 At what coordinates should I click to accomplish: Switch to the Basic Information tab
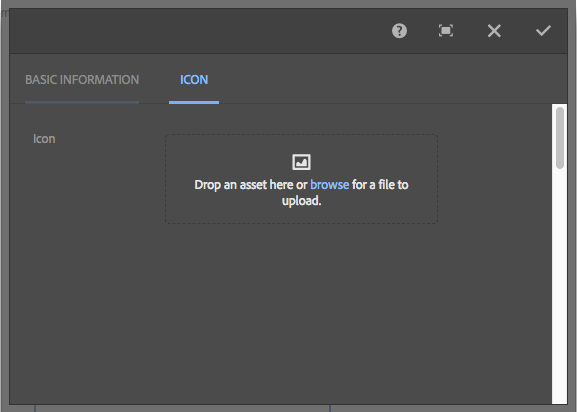click(x=82, y=80)
